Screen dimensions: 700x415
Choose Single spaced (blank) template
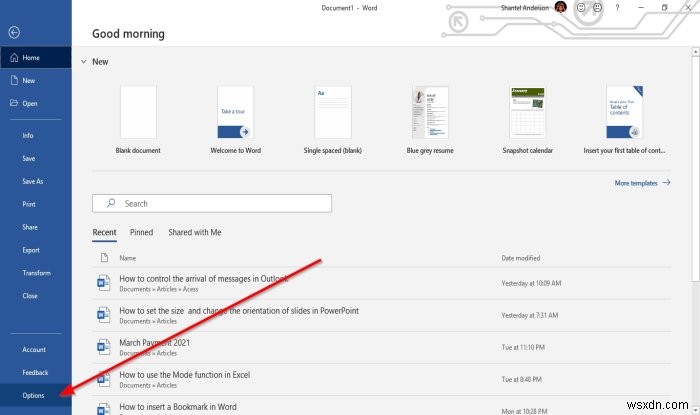click(x=333, y=120)
